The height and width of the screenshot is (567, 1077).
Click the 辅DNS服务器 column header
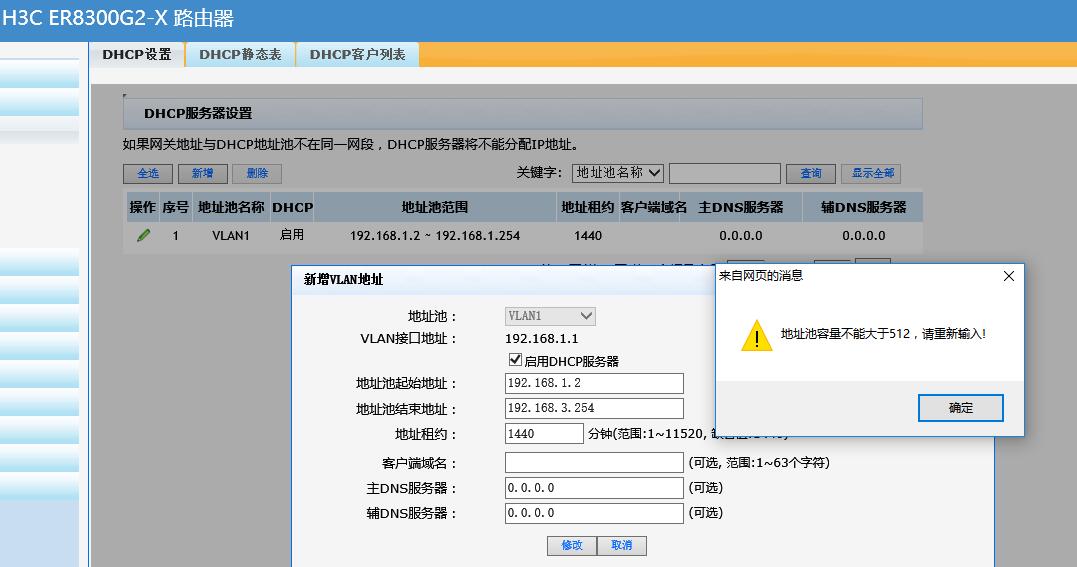[x=863, y=207]
